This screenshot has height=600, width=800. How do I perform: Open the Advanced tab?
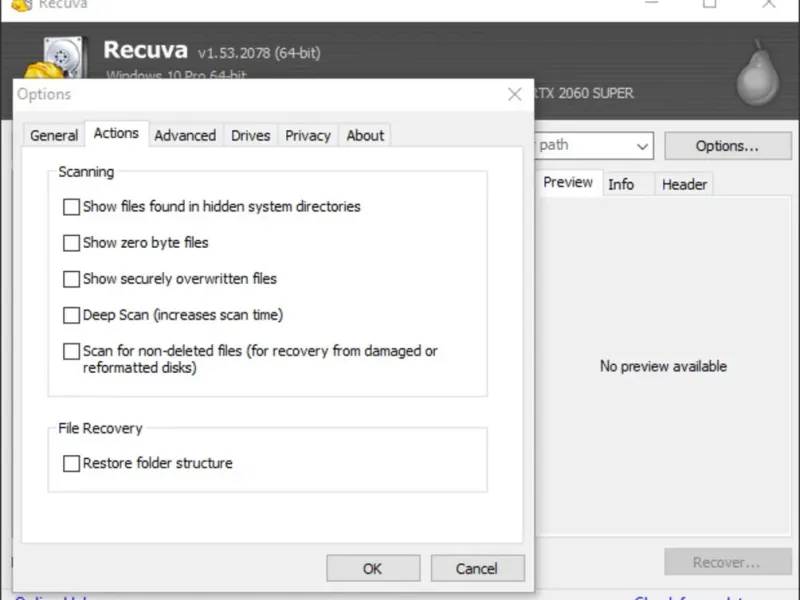(185, 135)
